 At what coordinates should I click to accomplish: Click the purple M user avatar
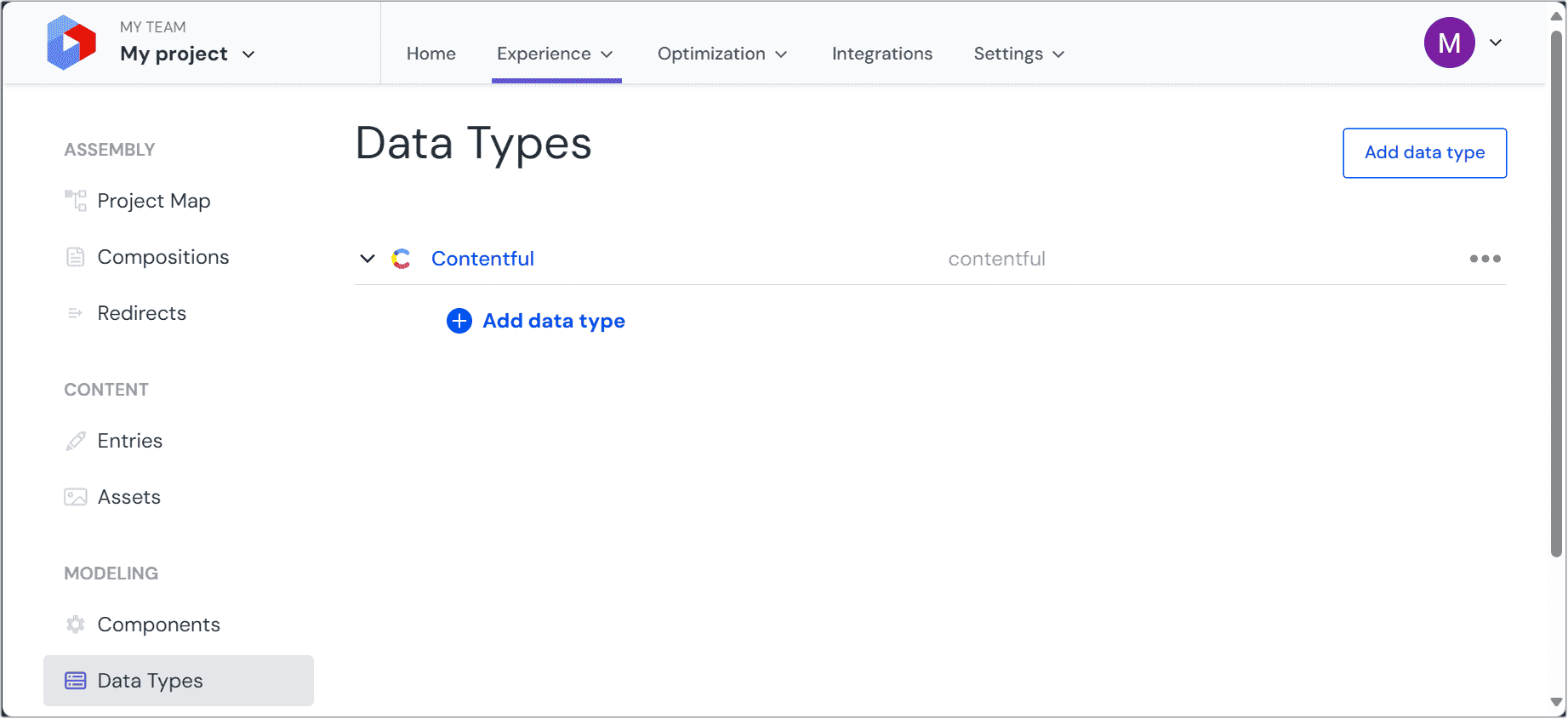click(1449, 43)
